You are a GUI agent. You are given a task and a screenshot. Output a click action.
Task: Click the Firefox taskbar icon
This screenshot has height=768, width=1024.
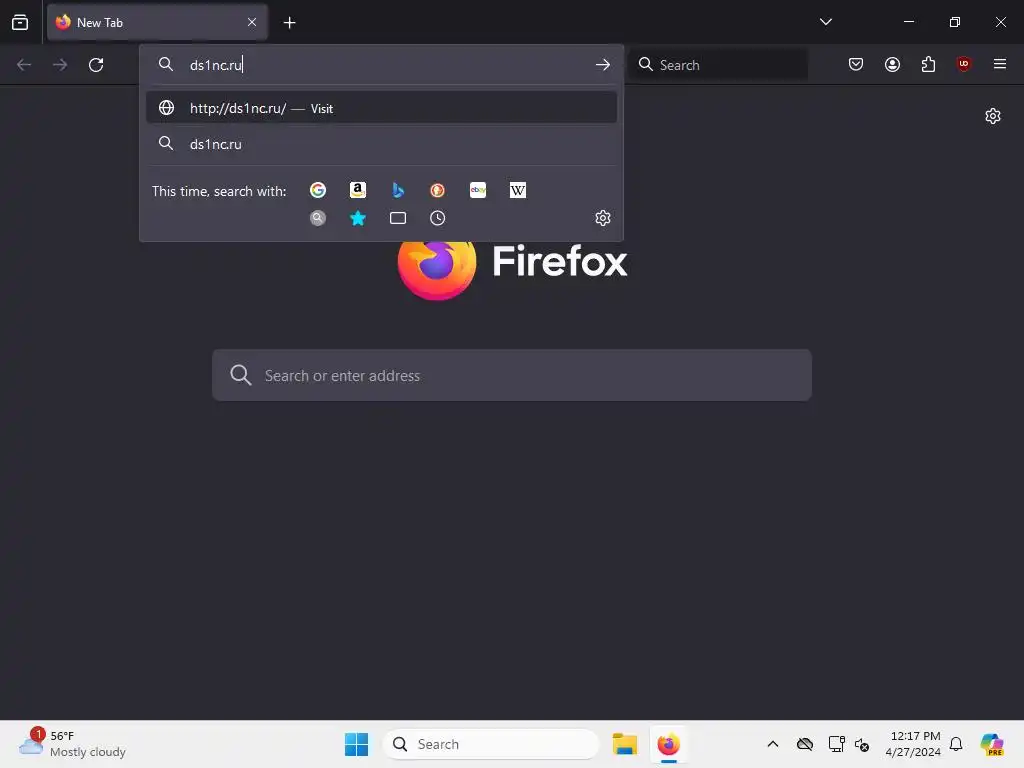669,744
